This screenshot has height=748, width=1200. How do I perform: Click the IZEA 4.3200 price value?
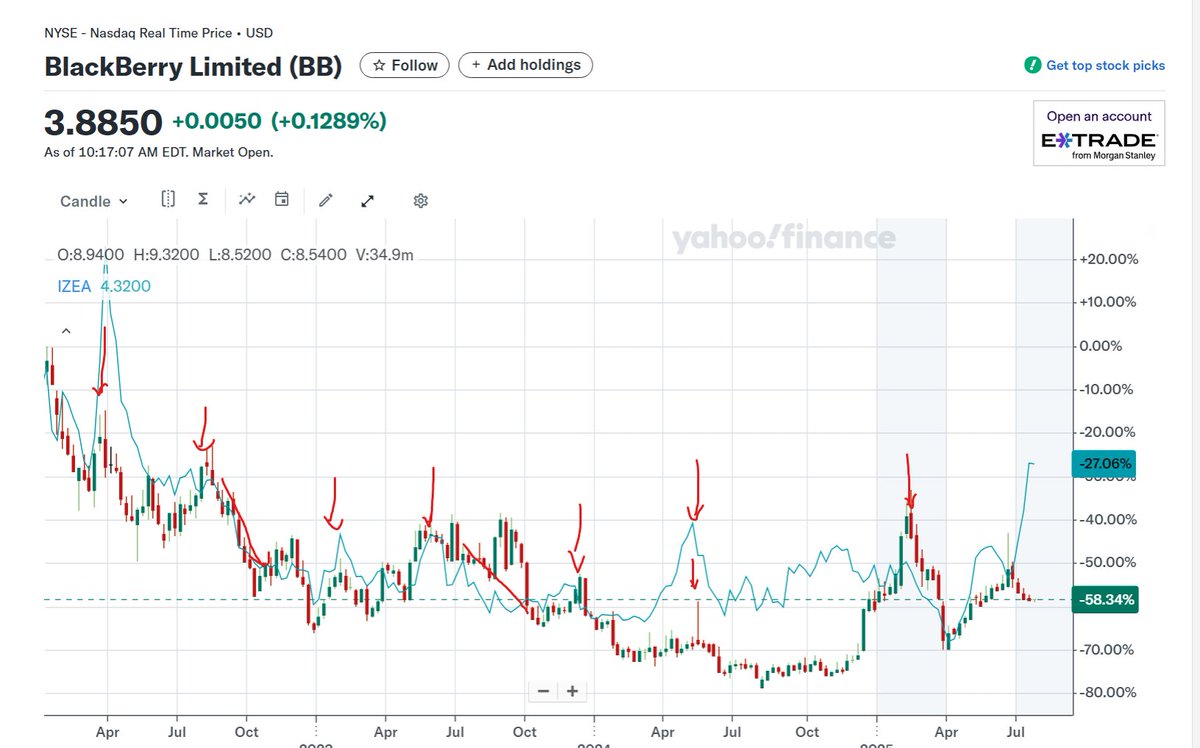click(x=125, y=286)
